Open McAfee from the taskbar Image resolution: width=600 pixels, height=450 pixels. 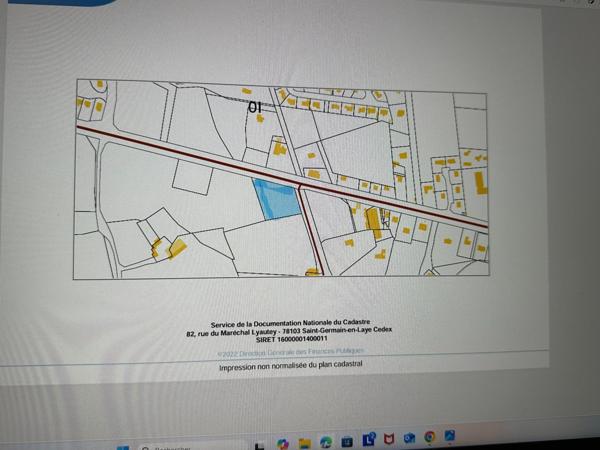coord(389,439)
